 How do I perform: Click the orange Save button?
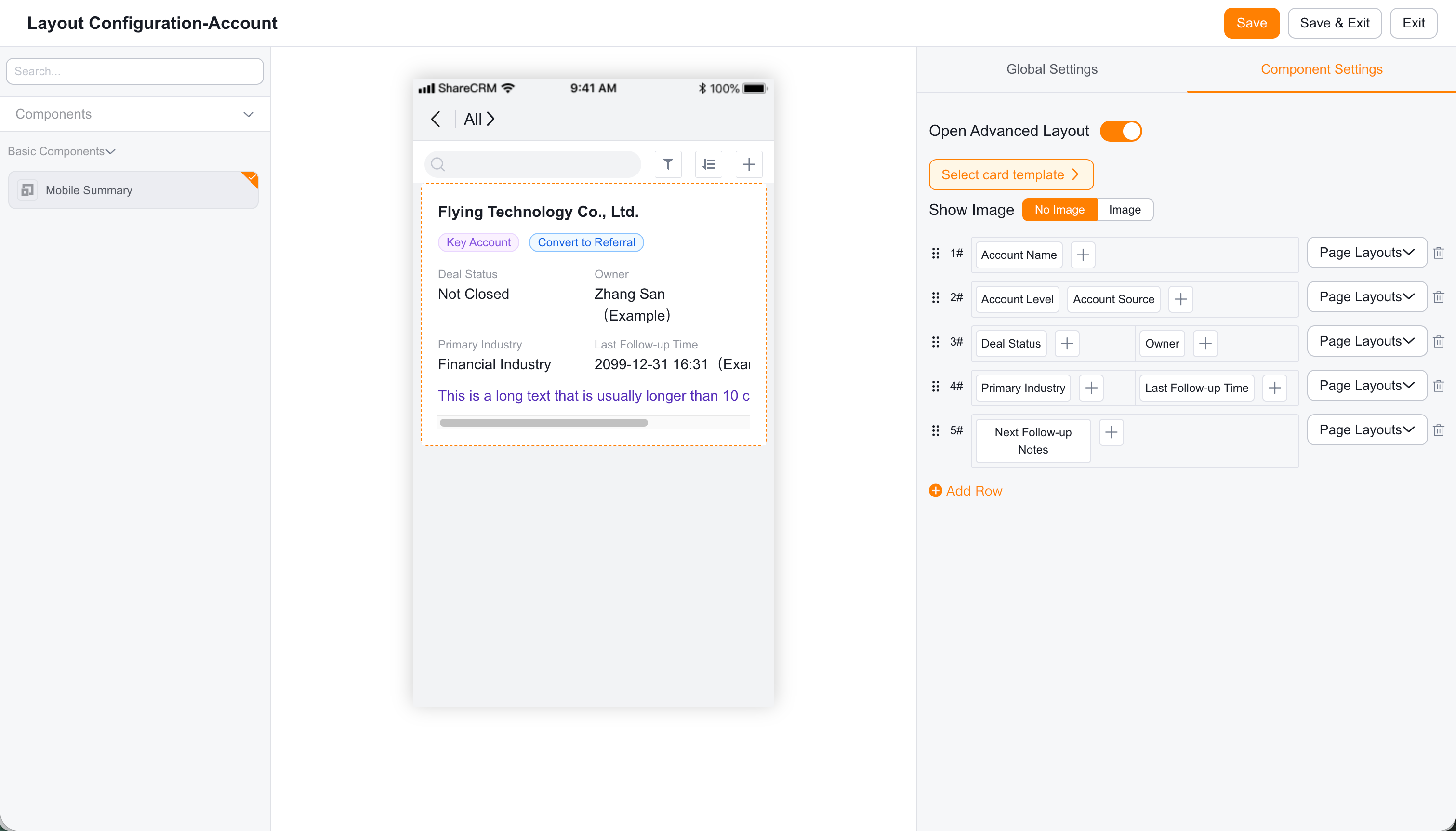tap(1251, 23)
